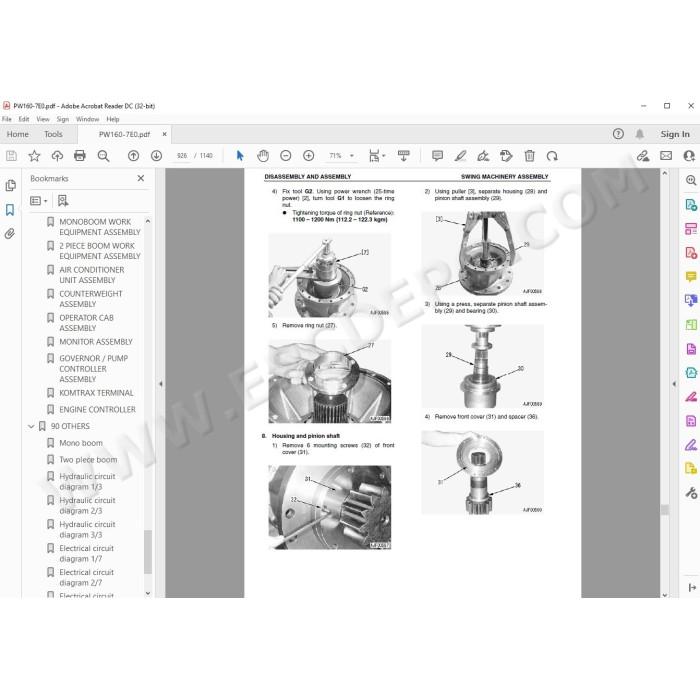Screen dimensions: 700x700
Task: Activate the Hand pan tool
Action: (263, 156)
